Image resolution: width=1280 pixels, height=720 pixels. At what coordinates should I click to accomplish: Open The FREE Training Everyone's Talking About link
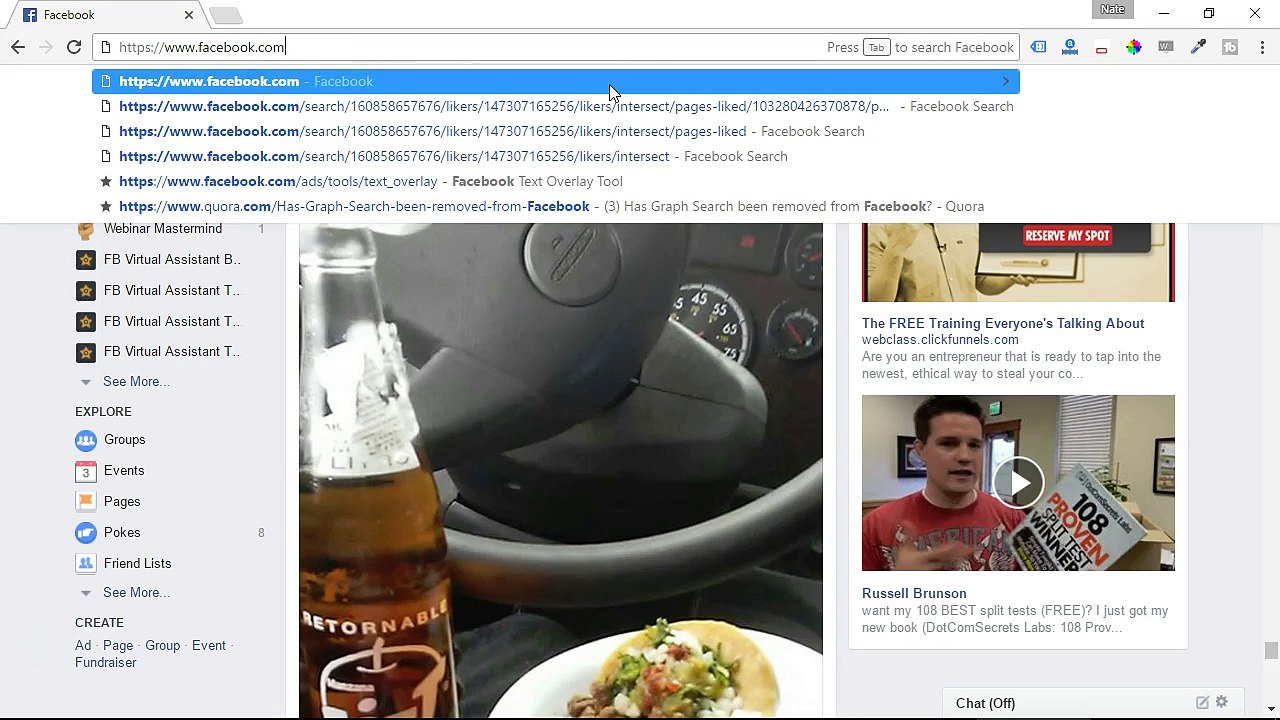[x=1003, y=323]
